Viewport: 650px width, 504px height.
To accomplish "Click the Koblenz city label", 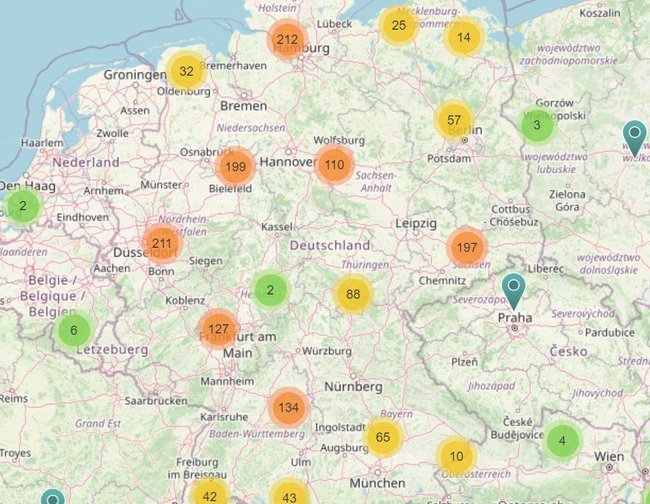I will point(185,300).
